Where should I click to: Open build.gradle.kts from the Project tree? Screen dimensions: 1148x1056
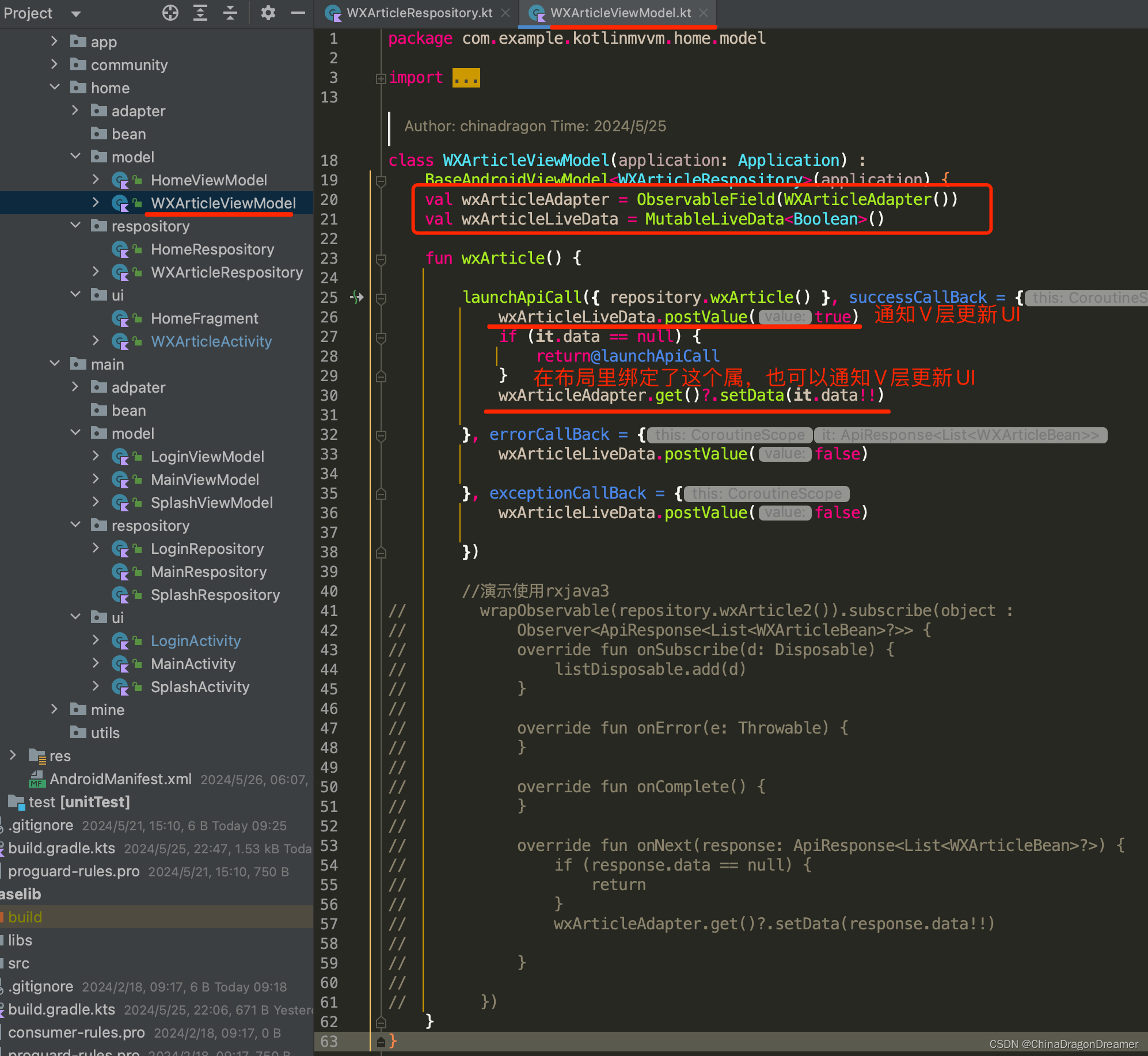[62, 847]
